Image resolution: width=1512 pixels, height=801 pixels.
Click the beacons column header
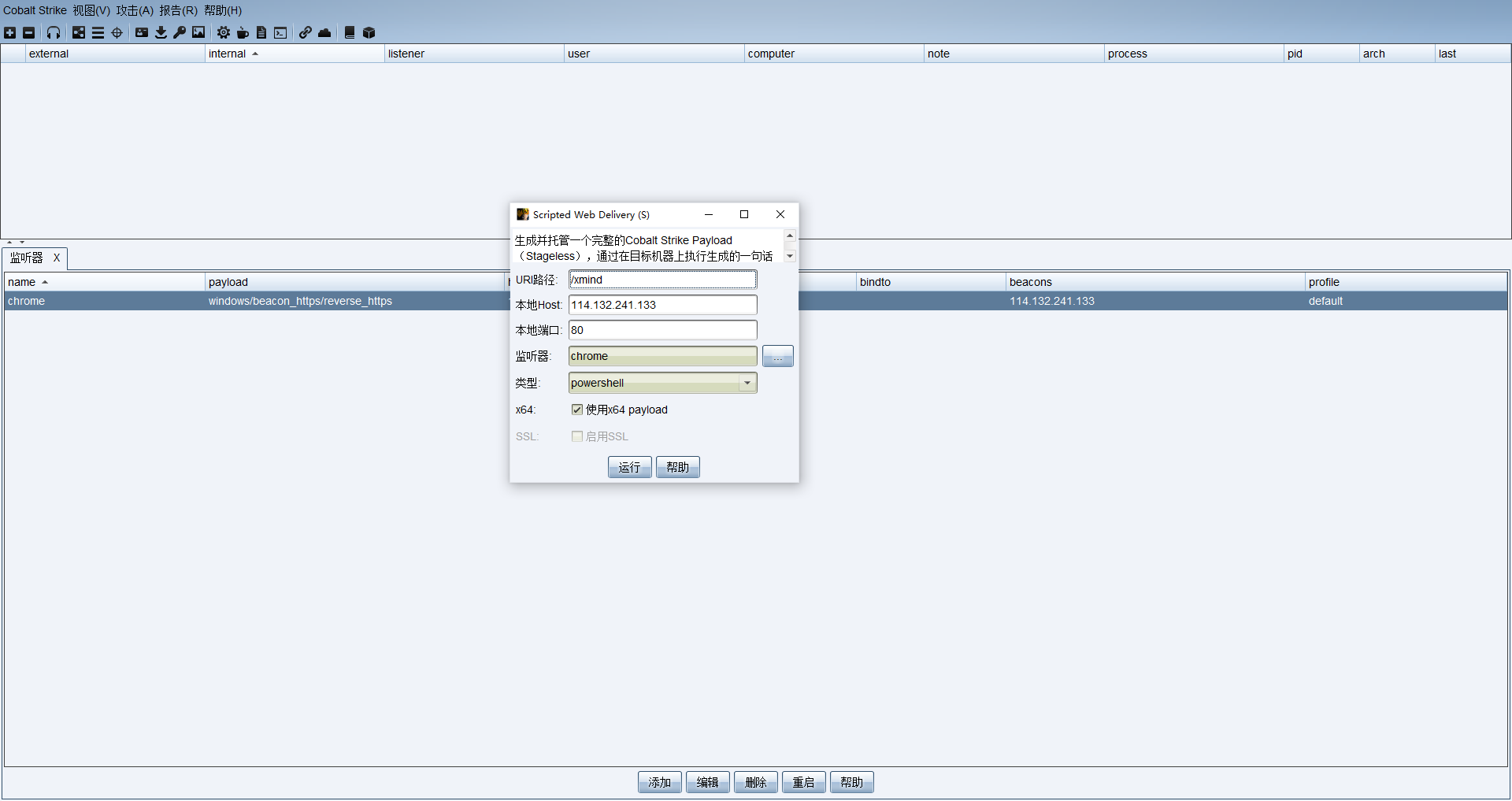(1155, 282)
